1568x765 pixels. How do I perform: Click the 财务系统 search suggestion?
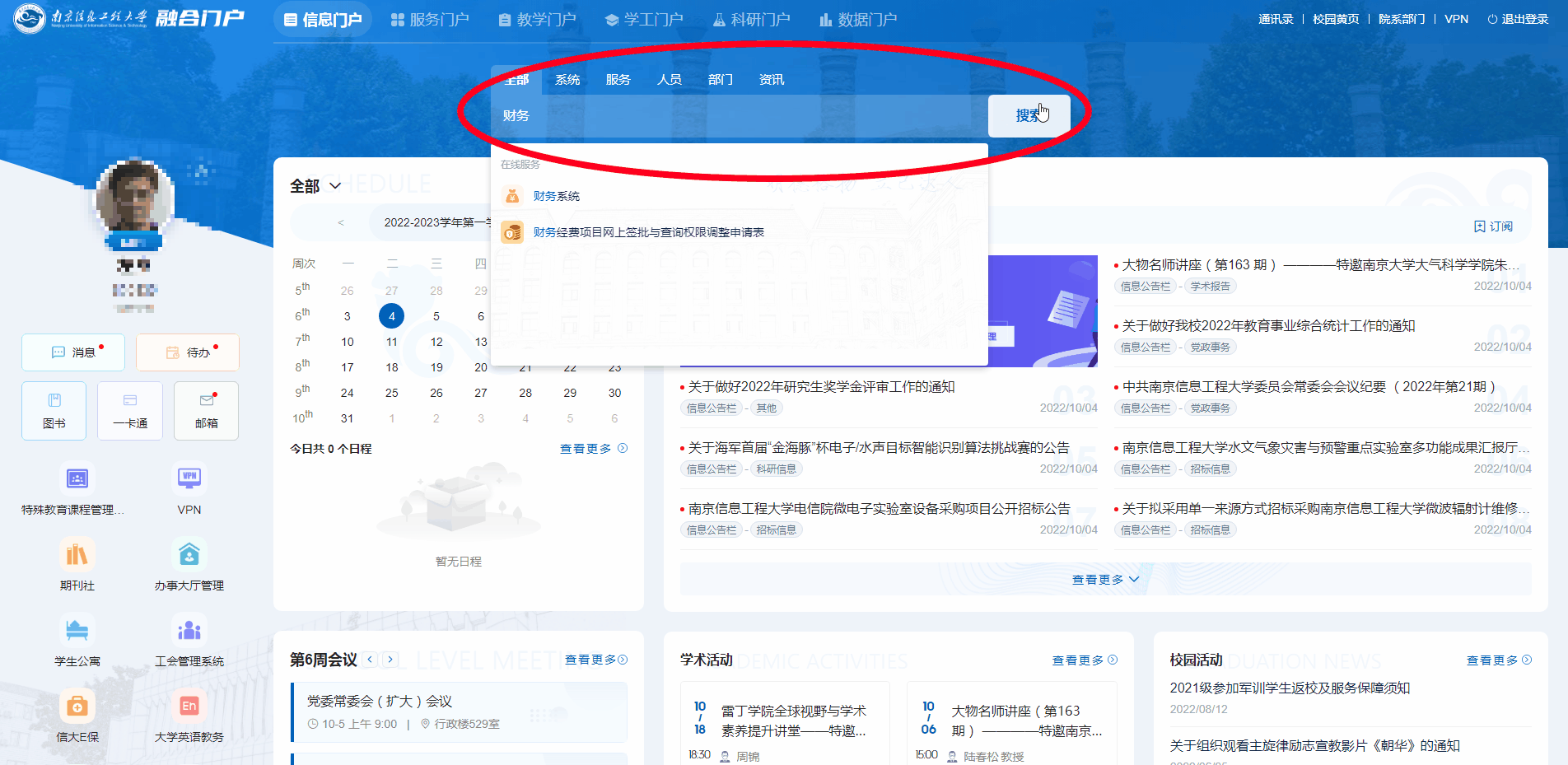[x=556, y=196]
